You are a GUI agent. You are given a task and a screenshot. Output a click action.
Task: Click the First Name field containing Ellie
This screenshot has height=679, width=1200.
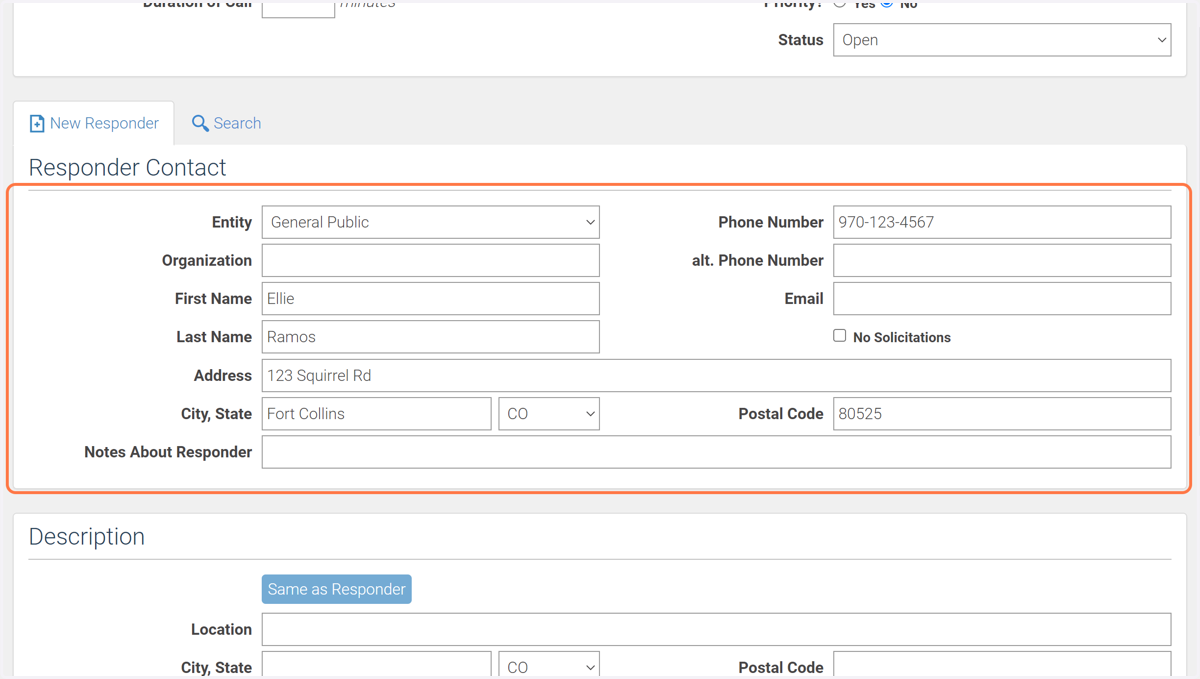tap(431, 298)
